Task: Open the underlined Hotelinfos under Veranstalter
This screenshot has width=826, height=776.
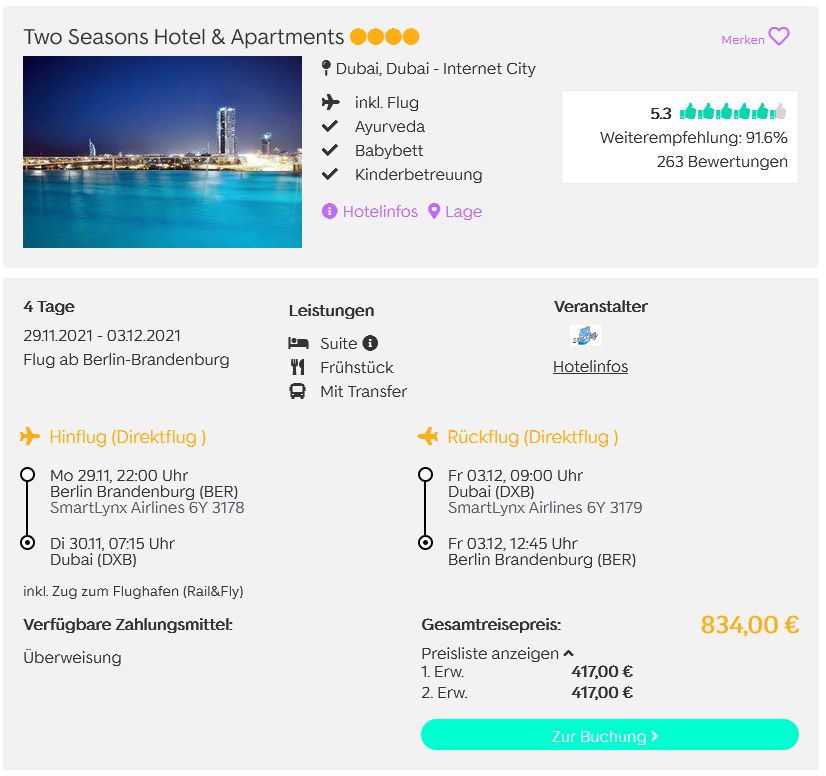Action: pyautogui.click(x=590, y=366)
